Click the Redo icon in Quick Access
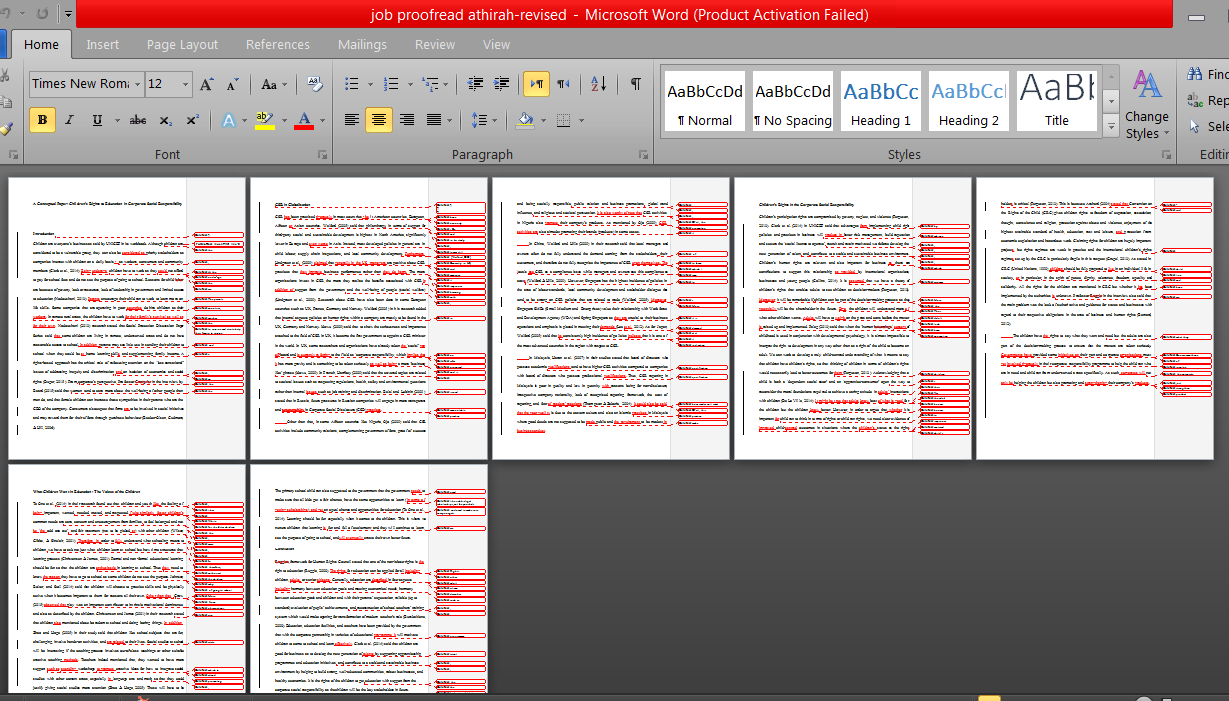Image resolution: width=1229 pixels, height=701 pixels. point(42,14)
